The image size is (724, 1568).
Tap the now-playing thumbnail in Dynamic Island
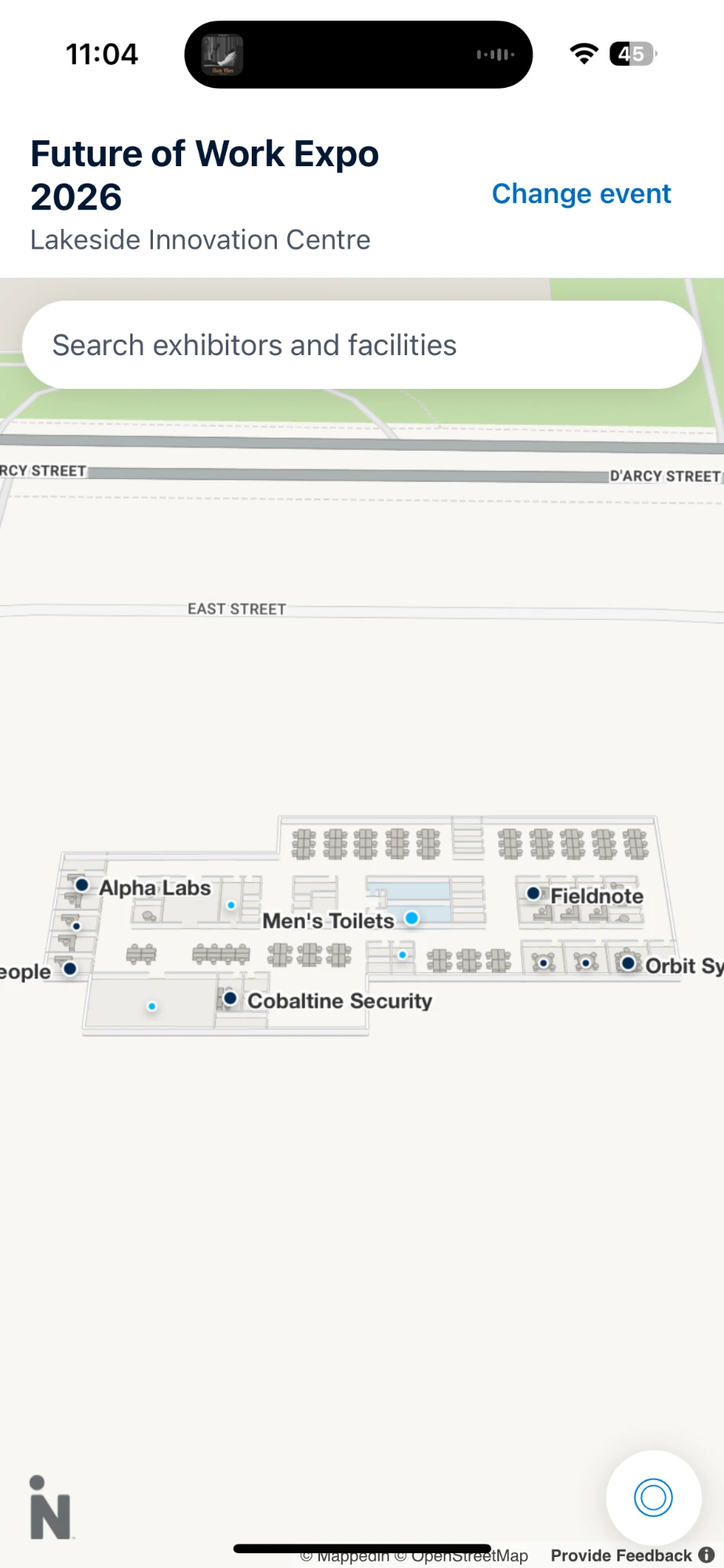[x=223, y=55]
